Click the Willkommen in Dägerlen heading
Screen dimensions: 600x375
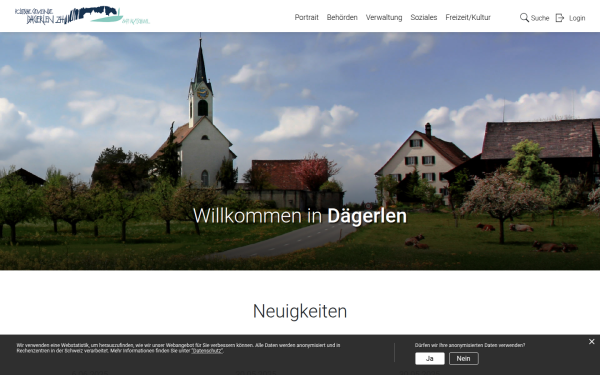pos(300,216)
